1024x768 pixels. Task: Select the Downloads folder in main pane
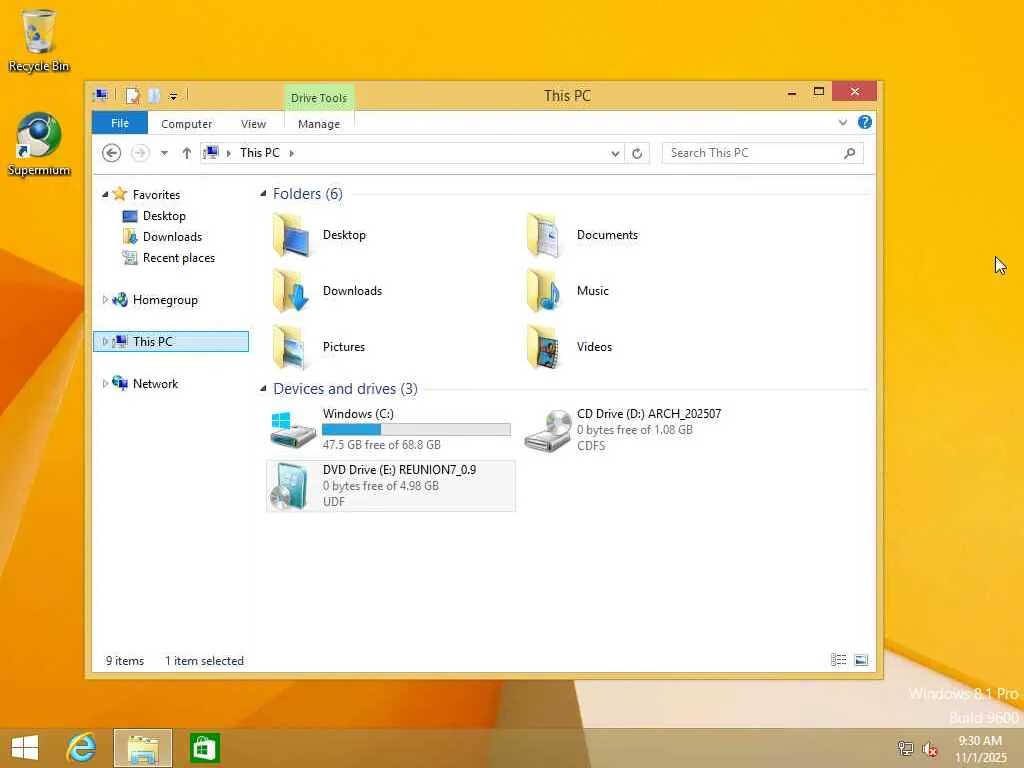click(x=328, y=291)
